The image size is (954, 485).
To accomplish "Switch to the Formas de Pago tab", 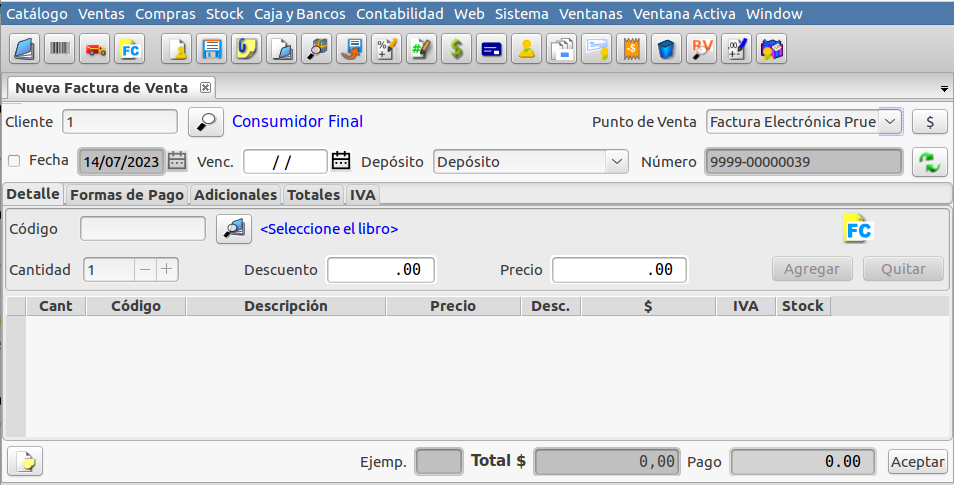I will tap(127, 195).
